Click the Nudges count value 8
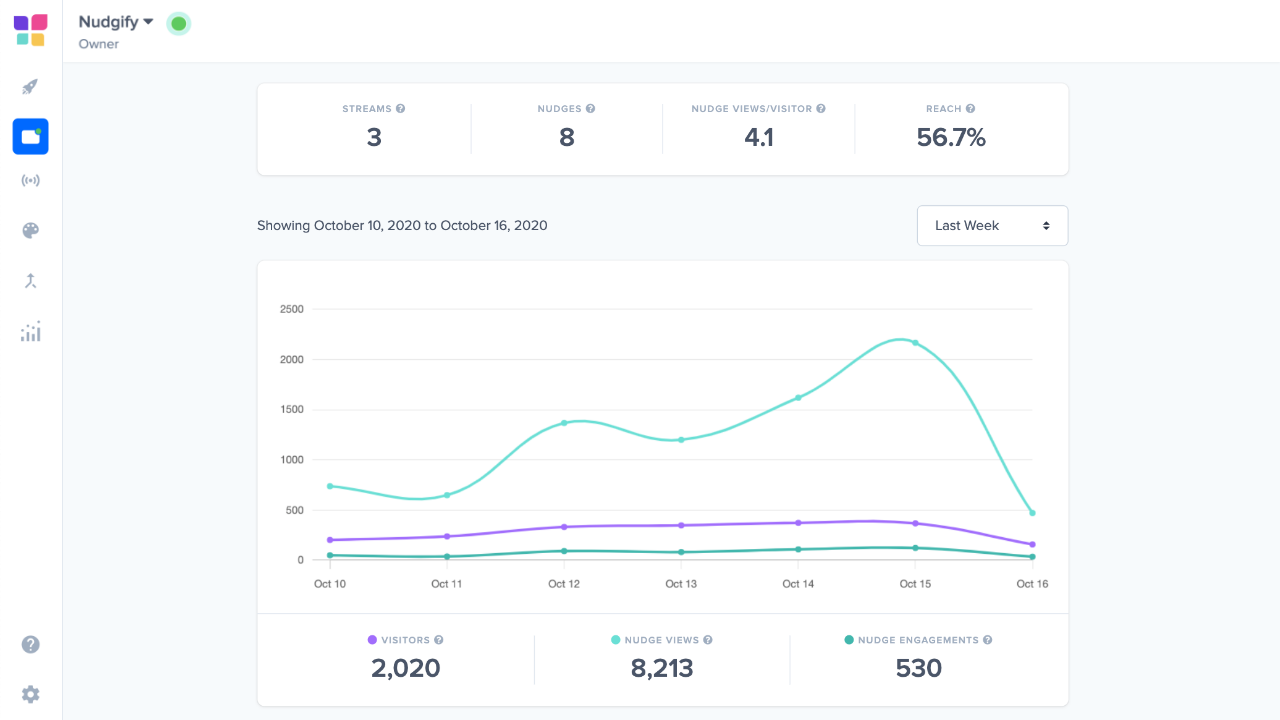The width and height of the screenshot is (1280, 720). click(566, 138)
